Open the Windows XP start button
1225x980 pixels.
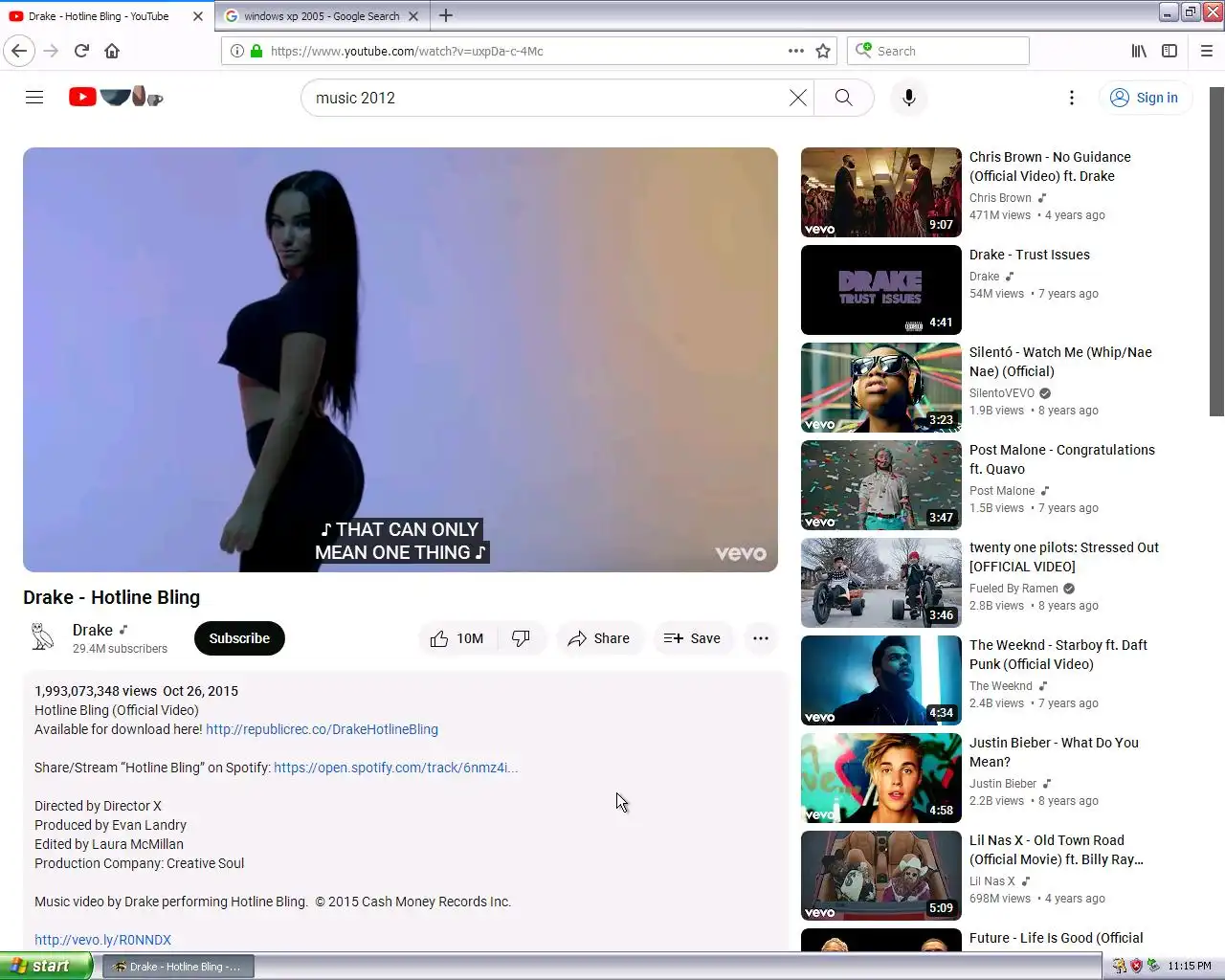46,966
